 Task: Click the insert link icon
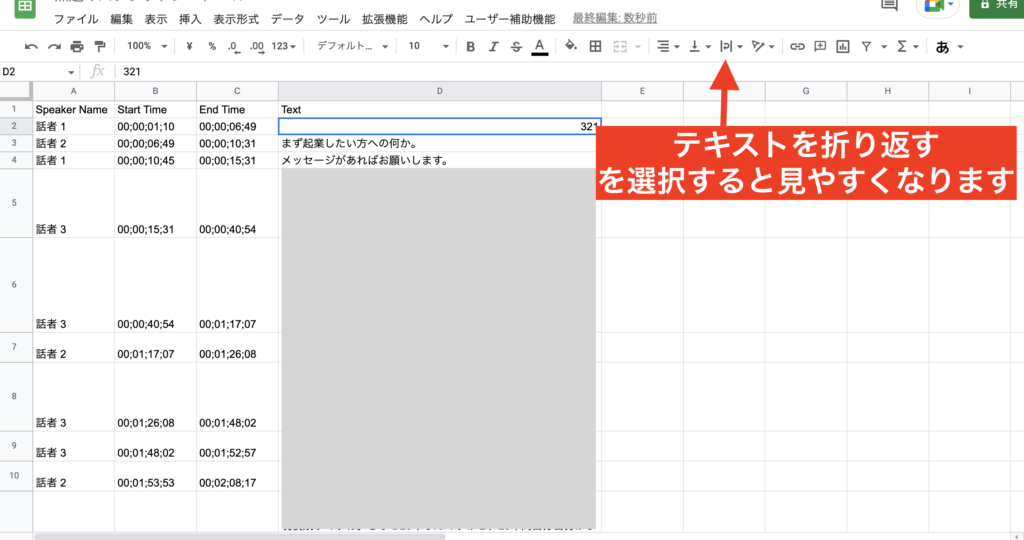[x=797, y=46]
